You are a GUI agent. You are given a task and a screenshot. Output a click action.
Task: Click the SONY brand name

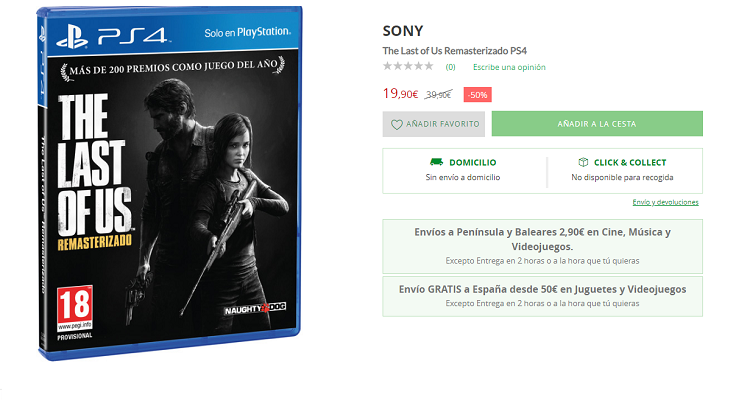pos(403,31)
